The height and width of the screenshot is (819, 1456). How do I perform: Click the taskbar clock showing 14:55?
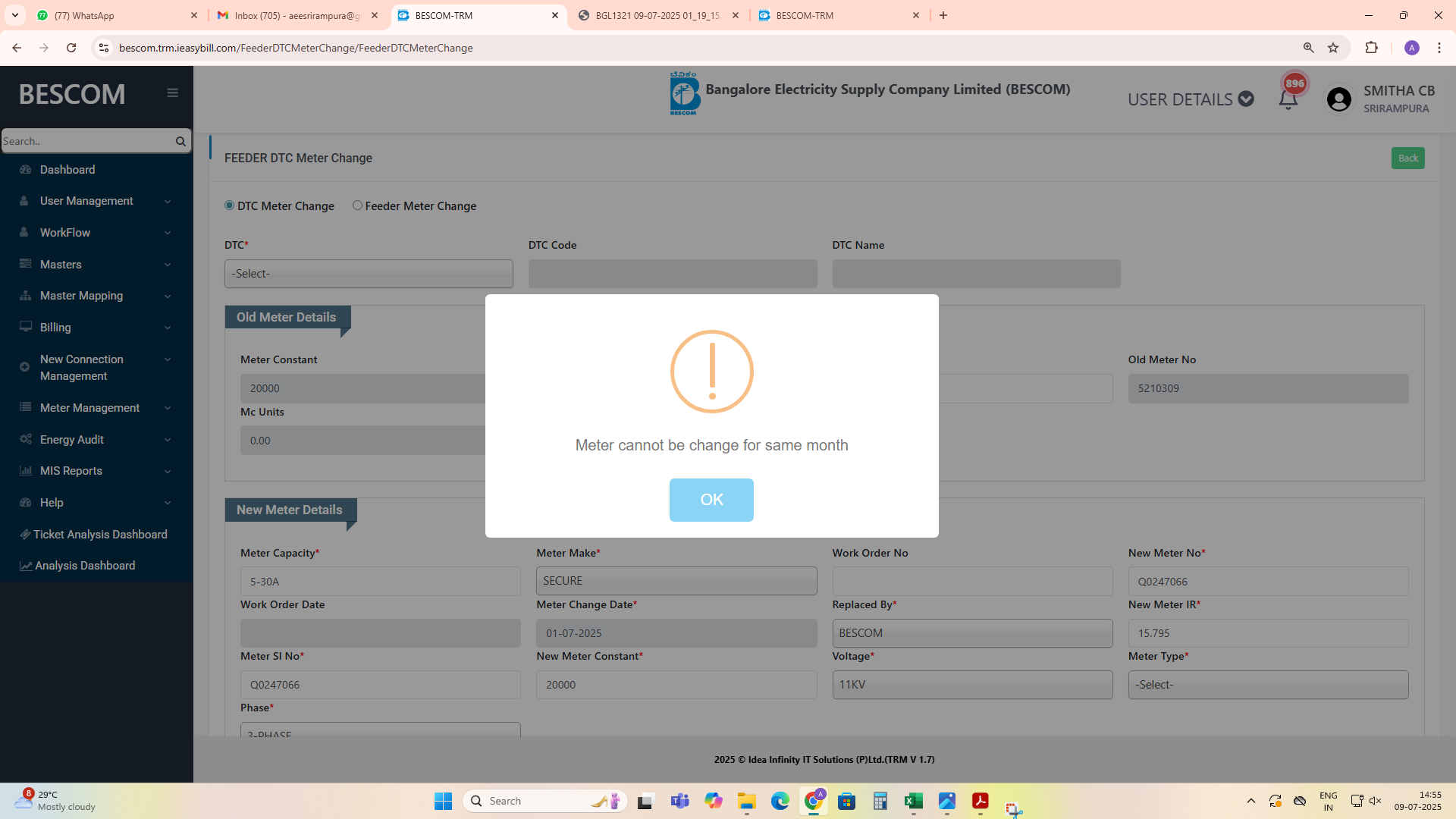[x=1417, y=801]
